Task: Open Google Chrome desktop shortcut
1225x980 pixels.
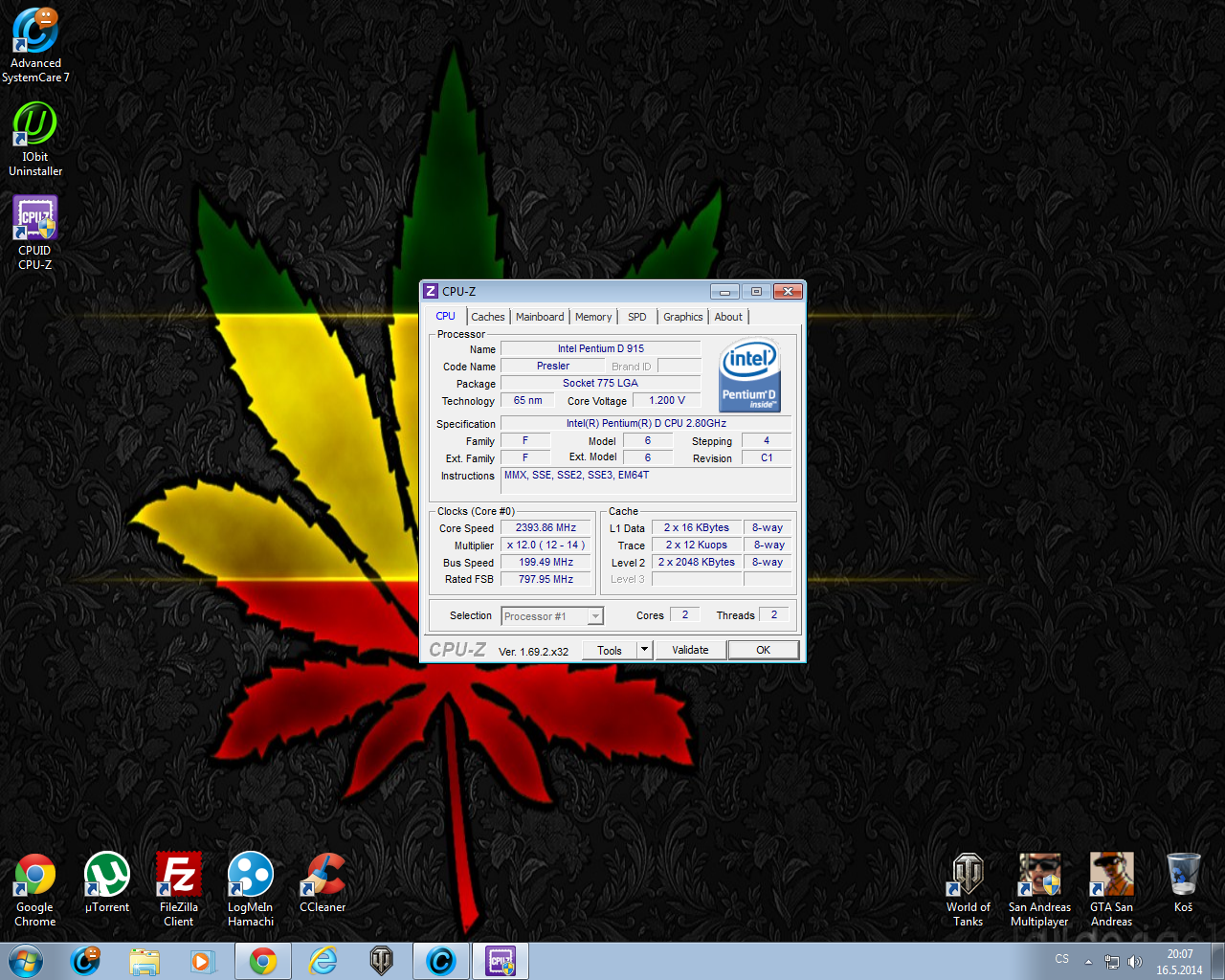Action: 35,890
